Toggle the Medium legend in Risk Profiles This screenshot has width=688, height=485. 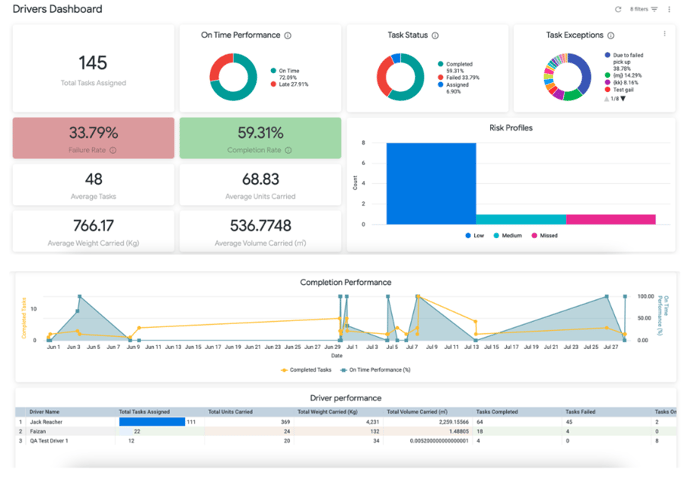click(508, 236)
